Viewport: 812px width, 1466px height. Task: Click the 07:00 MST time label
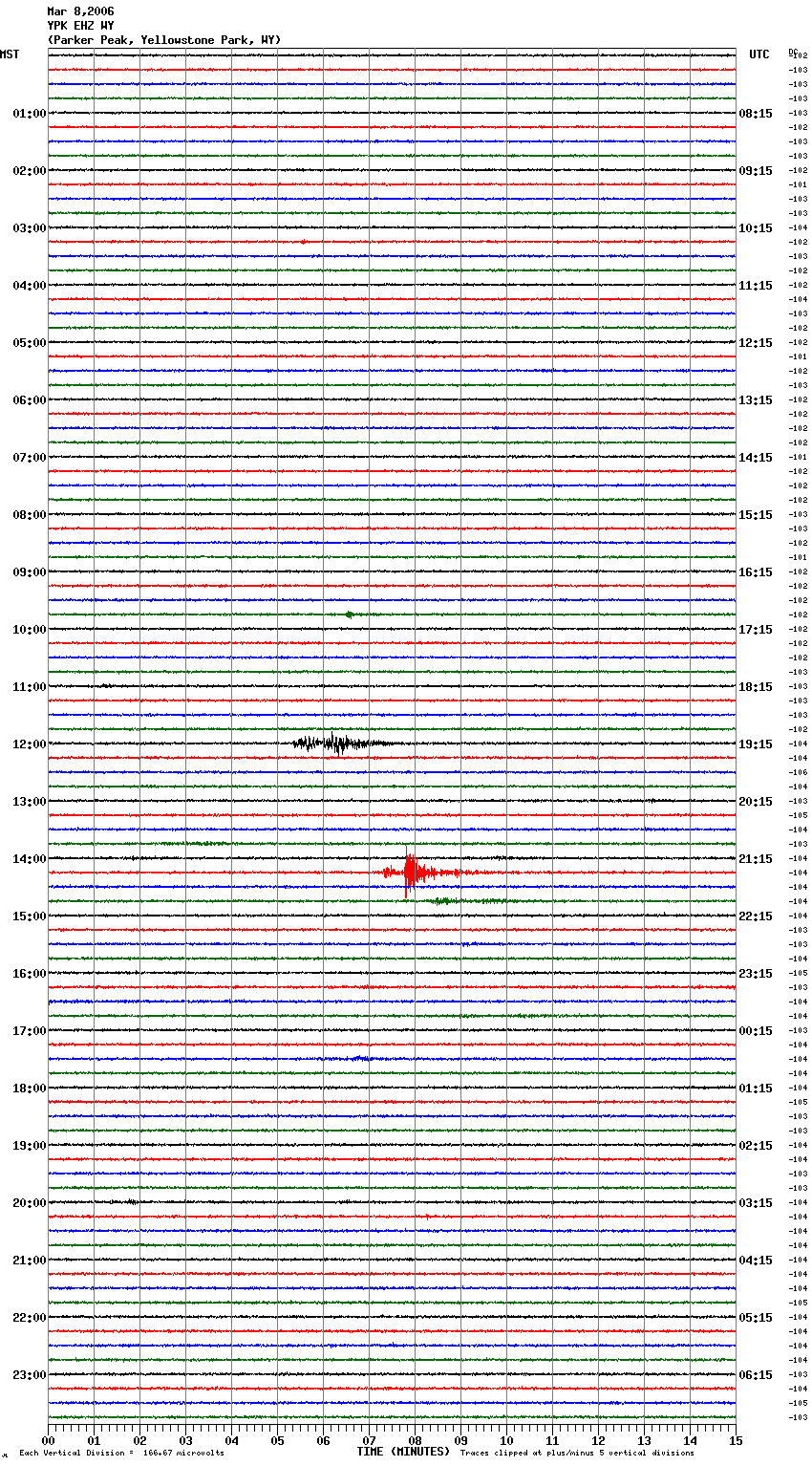29,458
